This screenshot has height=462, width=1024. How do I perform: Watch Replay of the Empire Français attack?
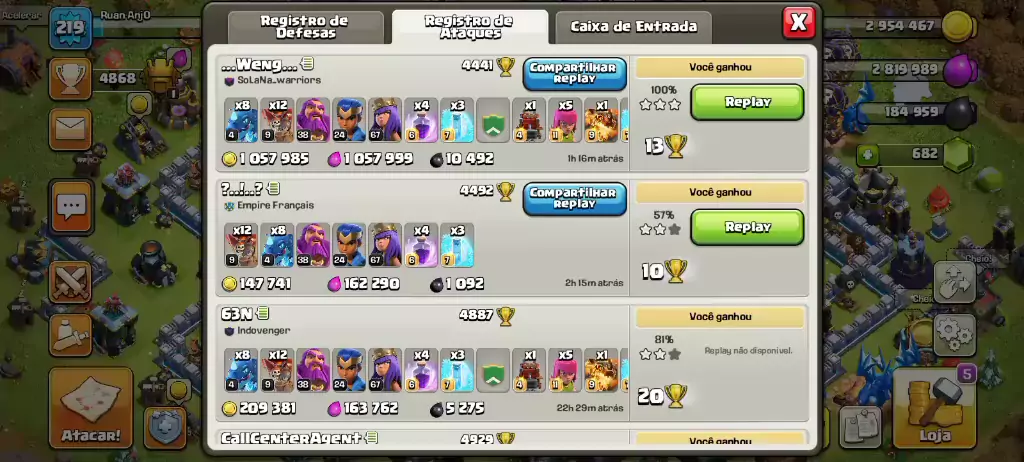point(747,227)
